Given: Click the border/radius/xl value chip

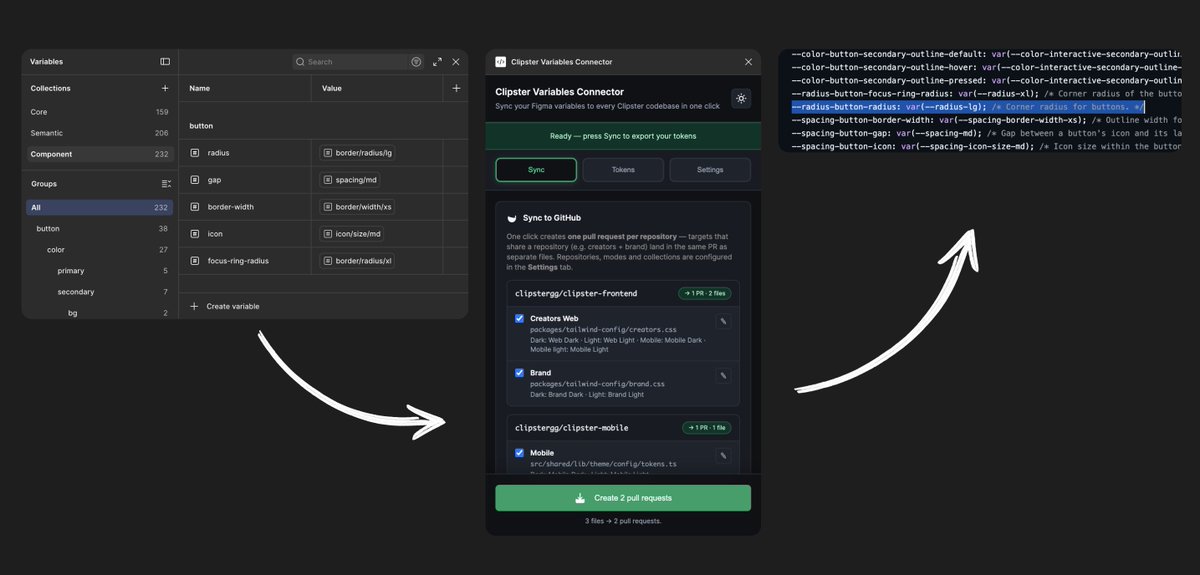Looking at the screenshot, I should coord(358,261).
